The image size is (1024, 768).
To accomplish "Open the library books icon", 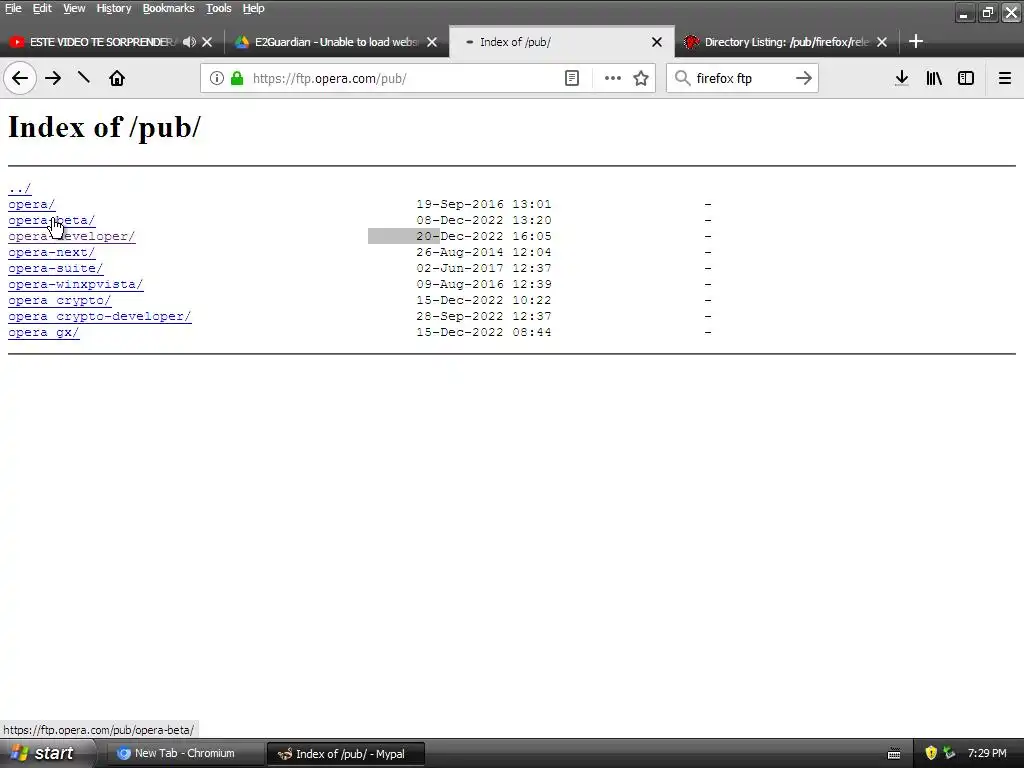I will (934, 78).
